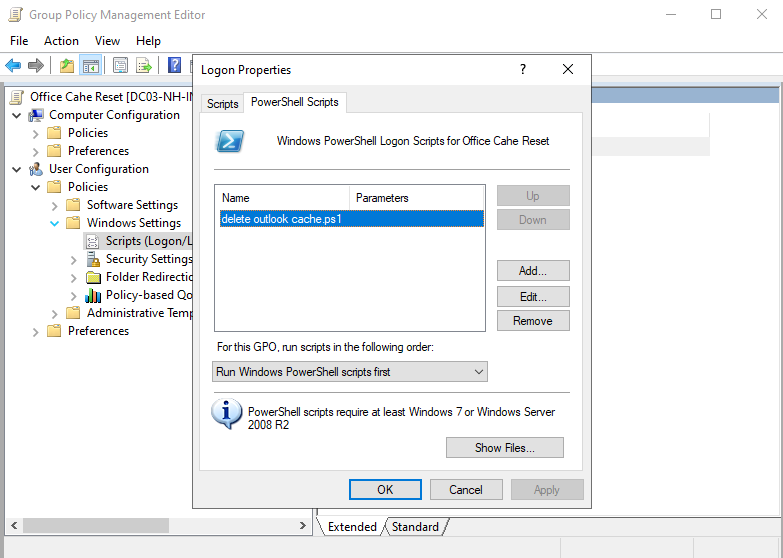Click the Administrative Templates folder icon
This screenshot has height=558, width=783.
coord(73,313)
